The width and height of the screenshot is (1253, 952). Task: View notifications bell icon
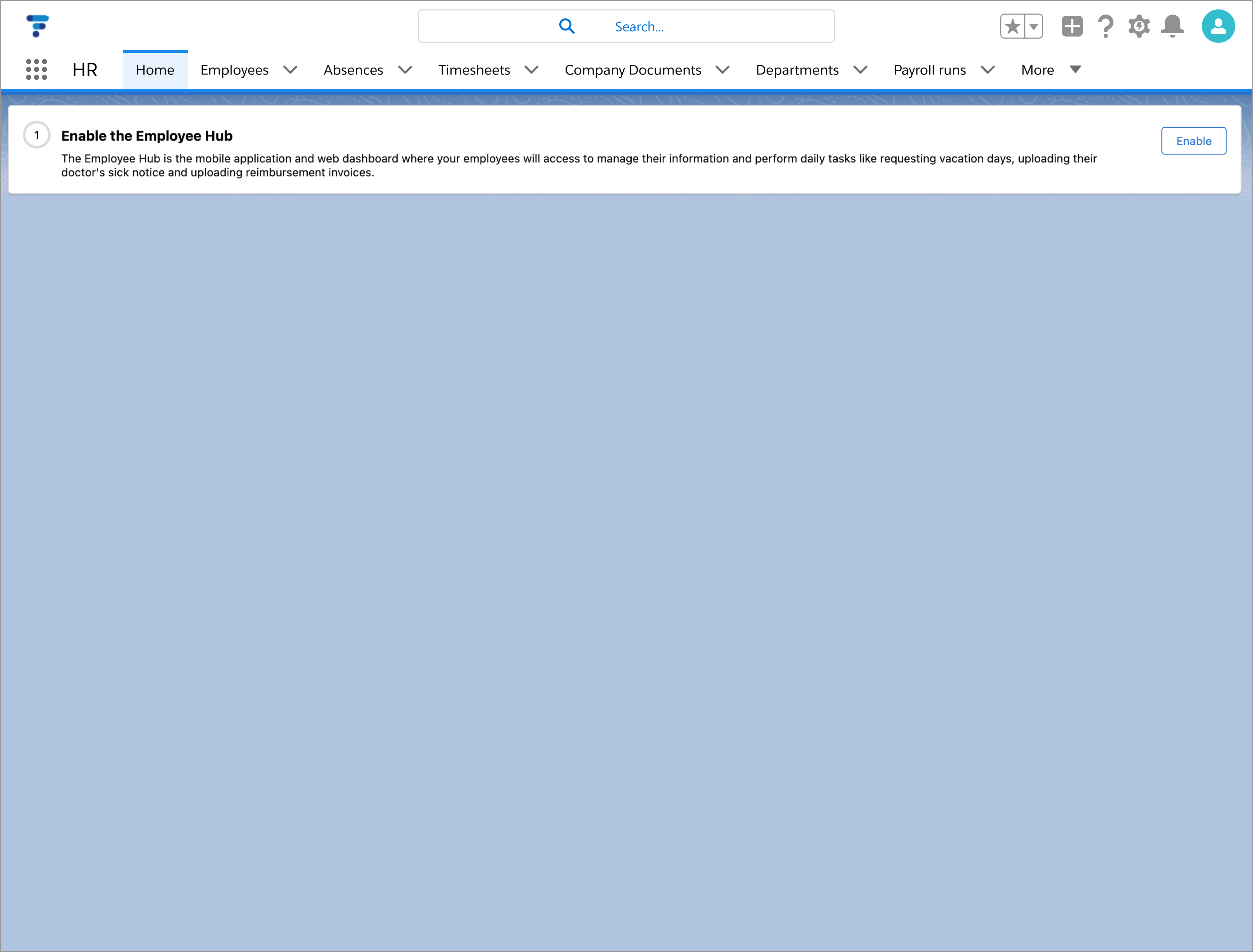(x=1172, y=26)
